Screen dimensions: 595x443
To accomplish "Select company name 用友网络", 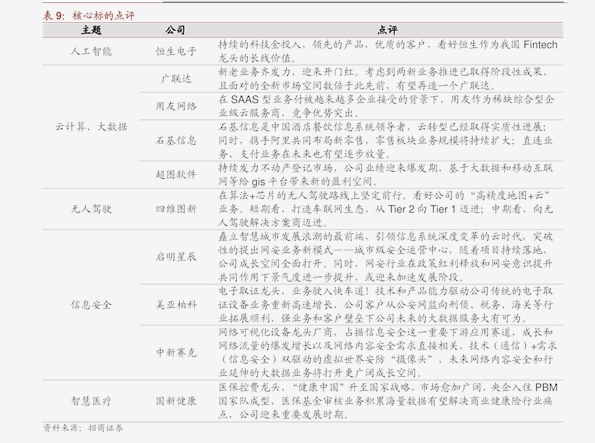I will pyautogui.click(x=176, y=106).
